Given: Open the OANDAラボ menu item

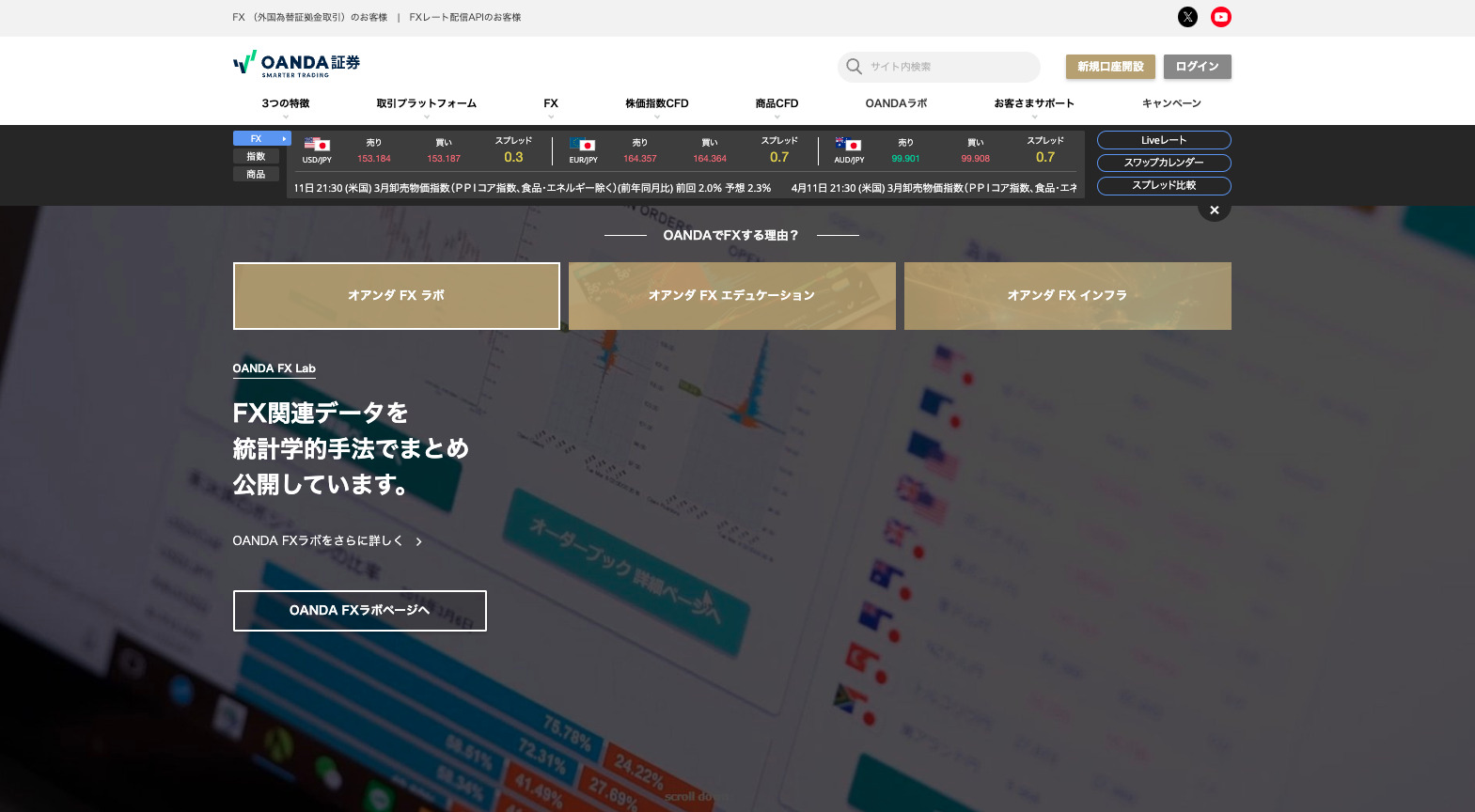Looking at the screenshot, I should pos(895,103).
